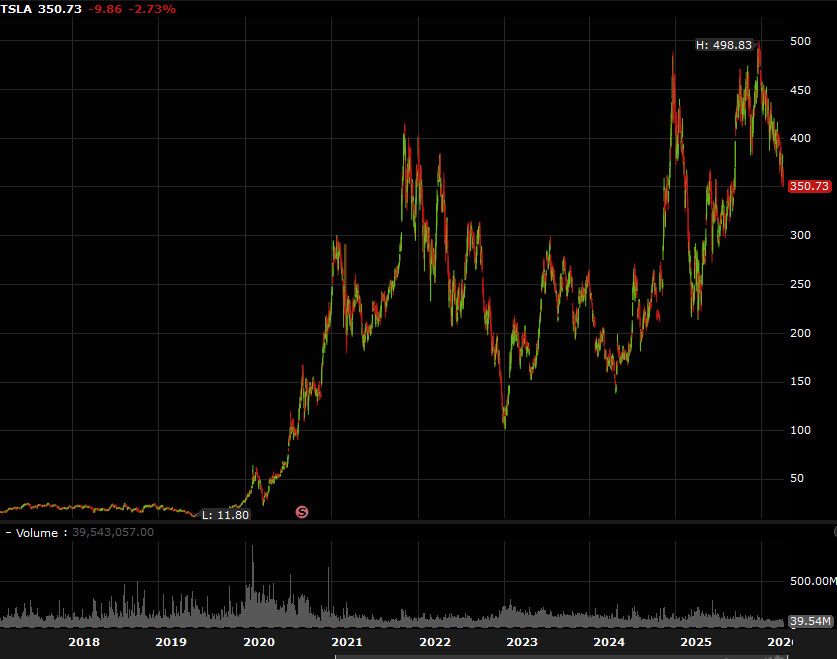Click the split event marker icon near 2020

point(301,512)
